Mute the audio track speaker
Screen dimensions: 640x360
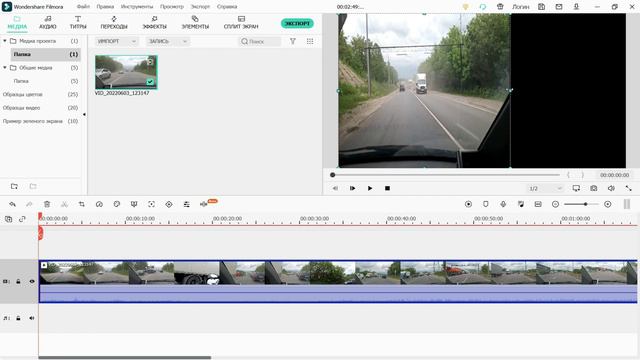(32, 318)
